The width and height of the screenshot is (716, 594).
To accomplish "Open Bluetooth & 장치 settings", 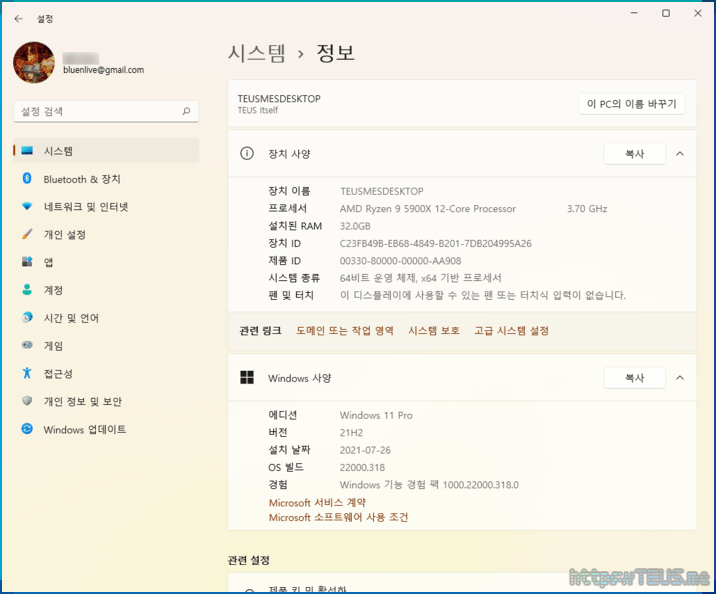I will (x=106, y=179).
